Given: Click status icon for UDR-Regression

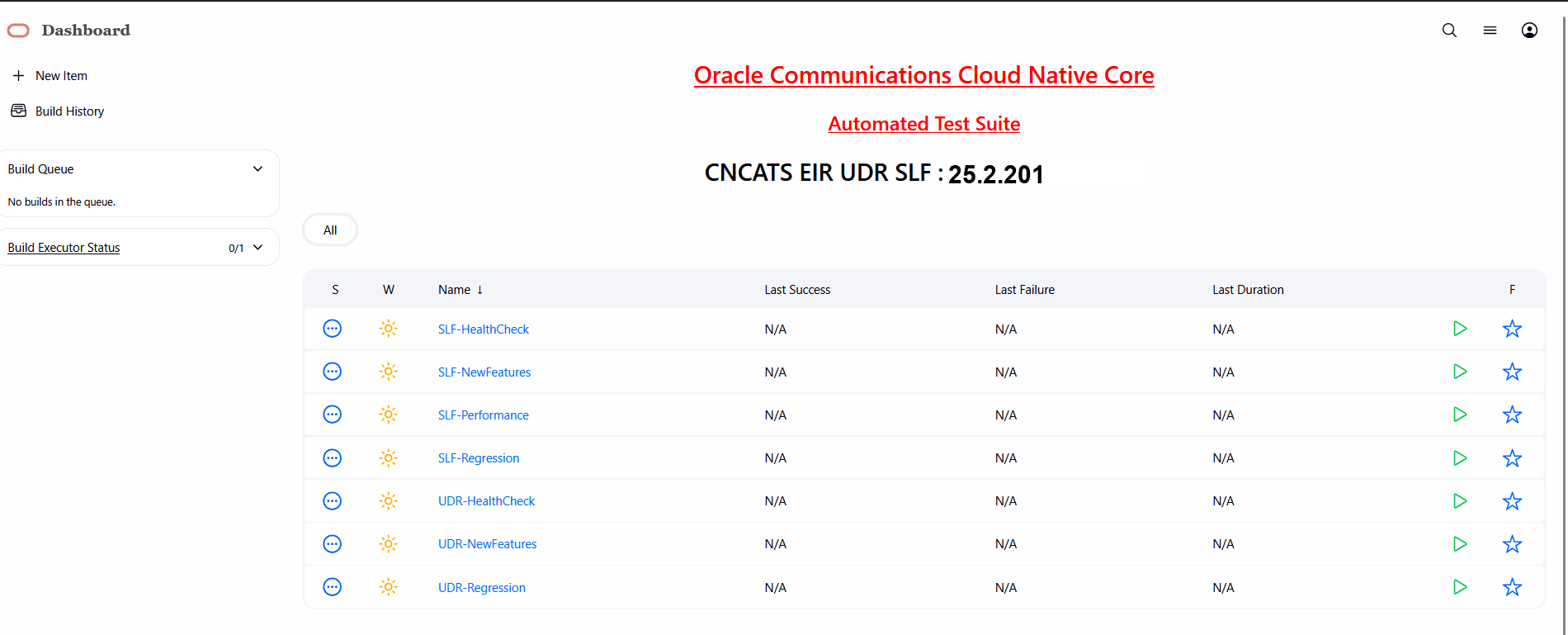Looking at the screenshot, I should 332,587.
